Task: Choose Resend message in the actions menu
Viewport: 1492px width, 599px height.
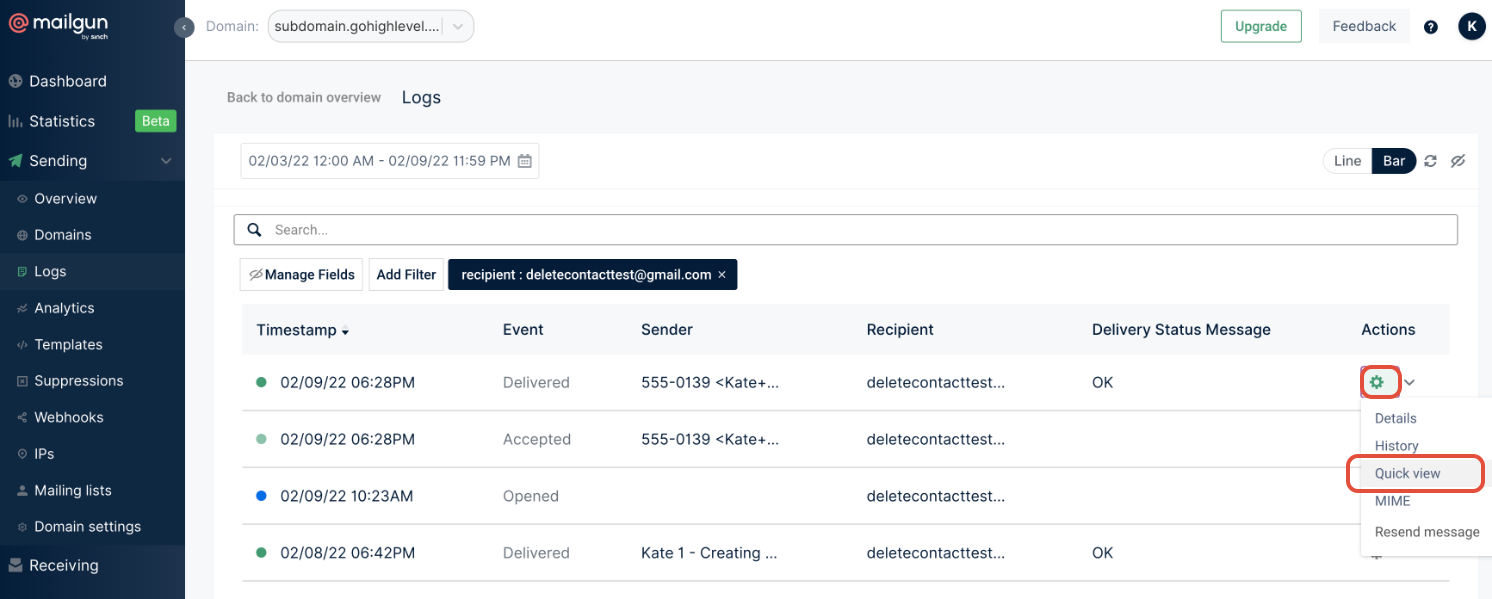Action: (x=1426, y=532)
